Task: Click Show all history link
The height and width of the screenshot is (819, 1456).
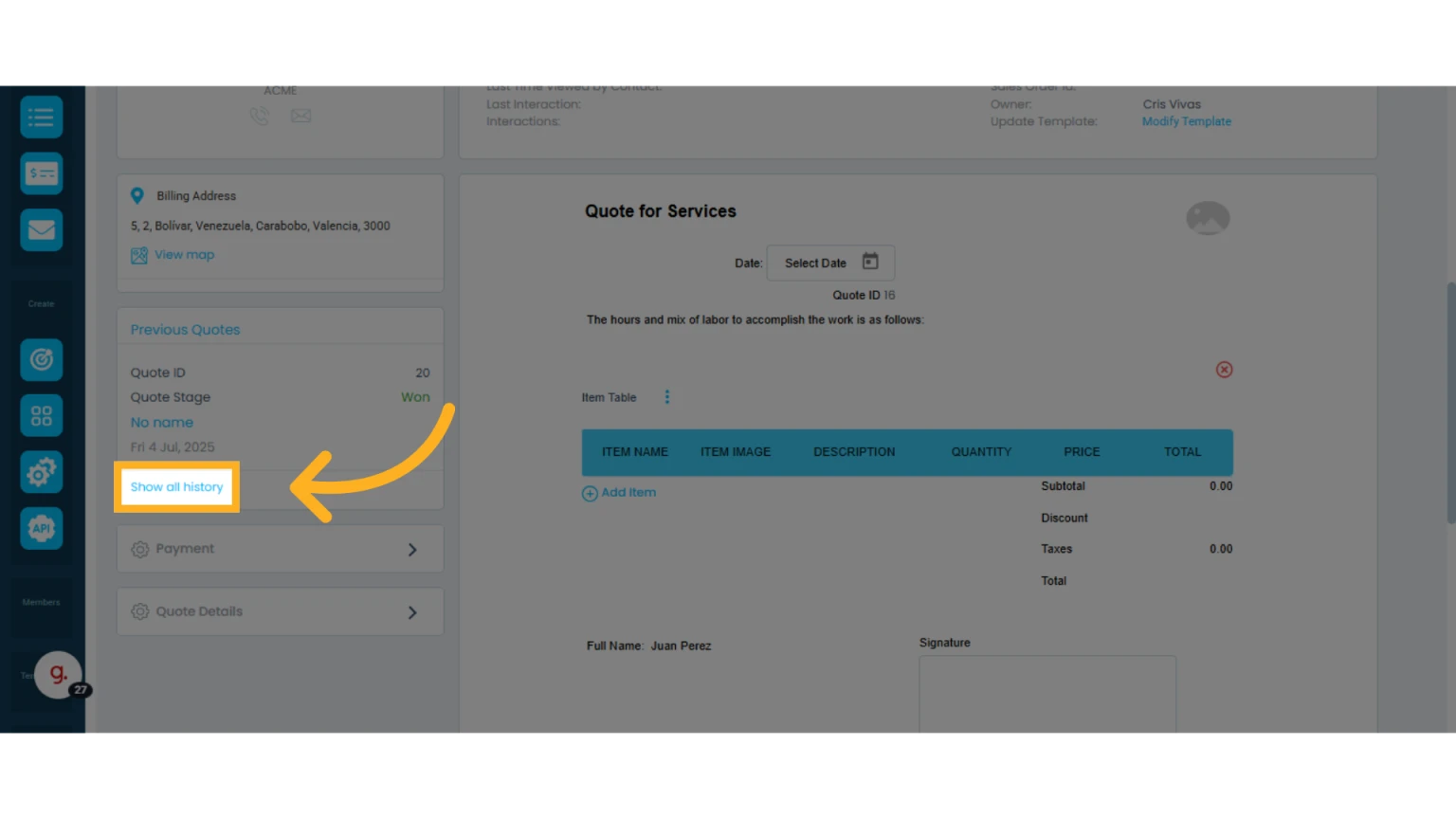Action: 176,487
